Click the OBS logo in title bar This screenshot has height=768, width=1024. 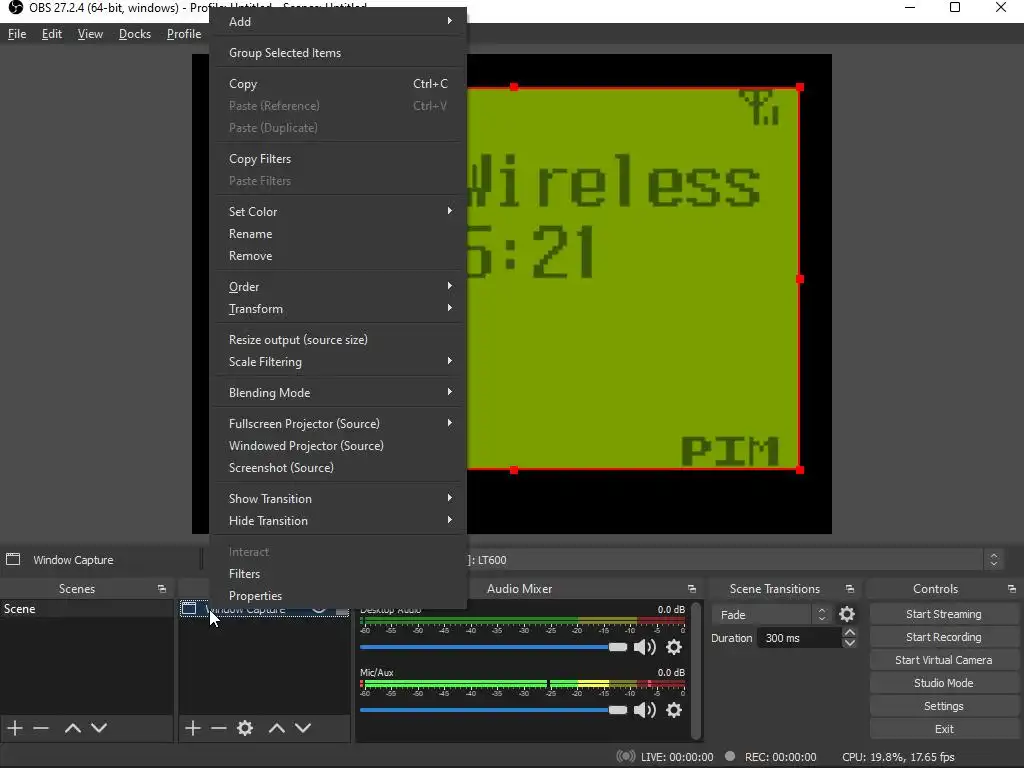click(x=16, y=8)
